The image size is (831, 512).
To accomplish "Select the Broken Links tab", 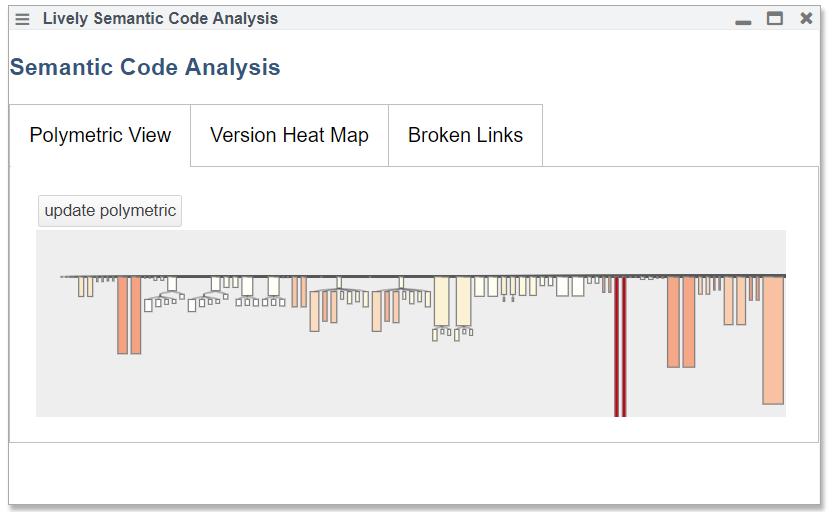I will [x=465, y=136].
